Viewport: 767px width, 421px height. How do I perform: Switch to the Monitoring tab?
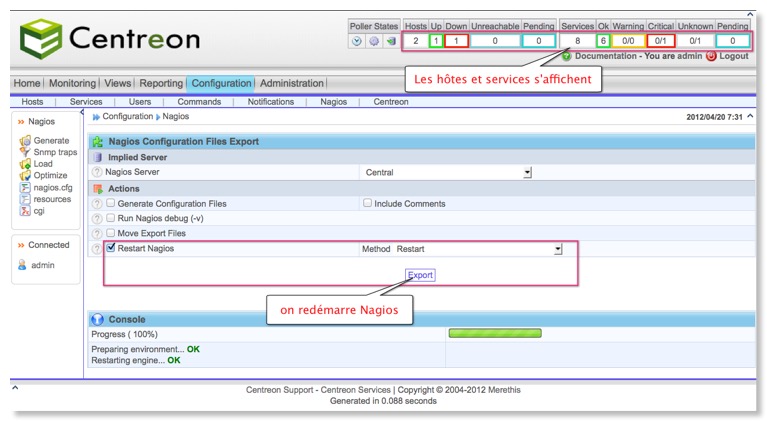pos(72,83)
